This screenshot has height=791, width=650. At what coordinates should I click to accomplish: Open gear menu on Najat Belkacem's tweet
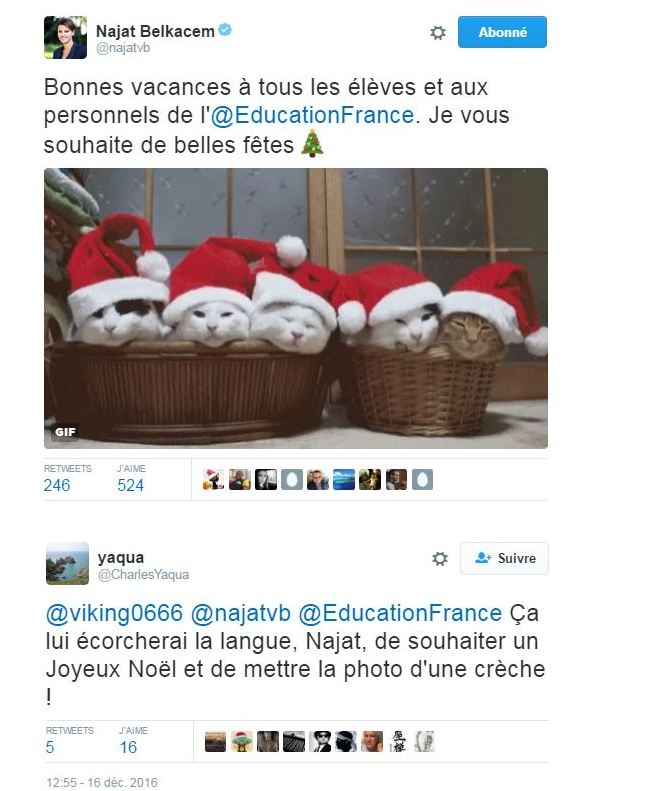pos(438,33)
